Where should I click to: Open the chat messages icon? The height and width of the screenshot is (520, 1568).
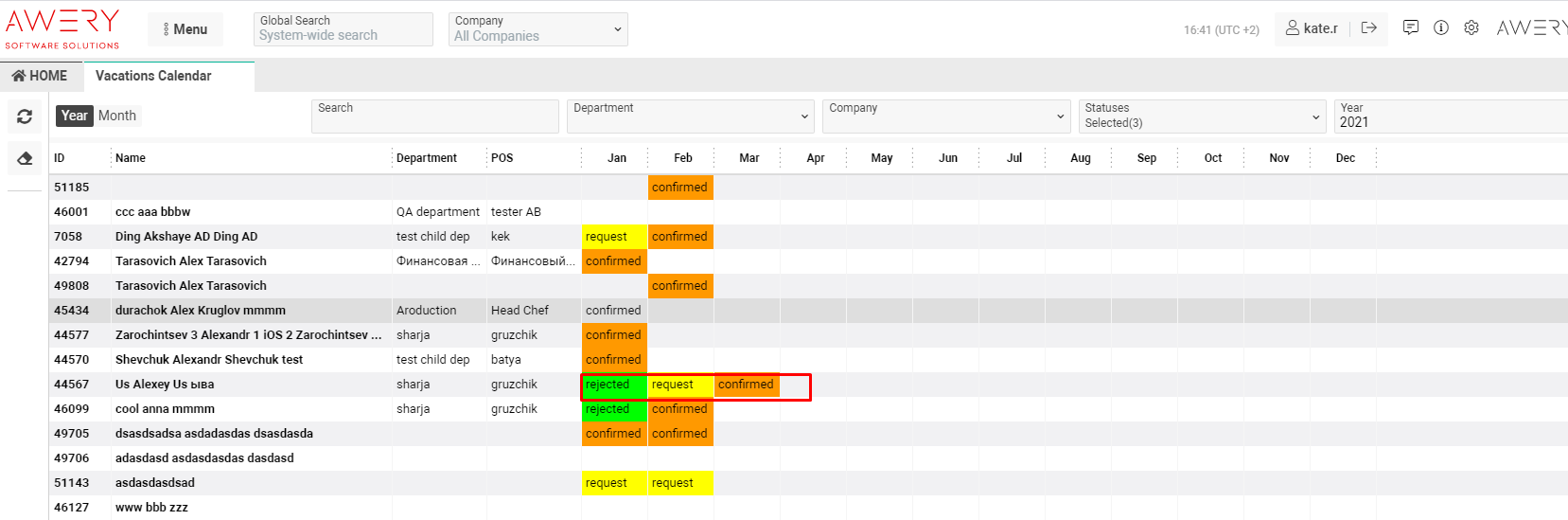click(1410, 28)
